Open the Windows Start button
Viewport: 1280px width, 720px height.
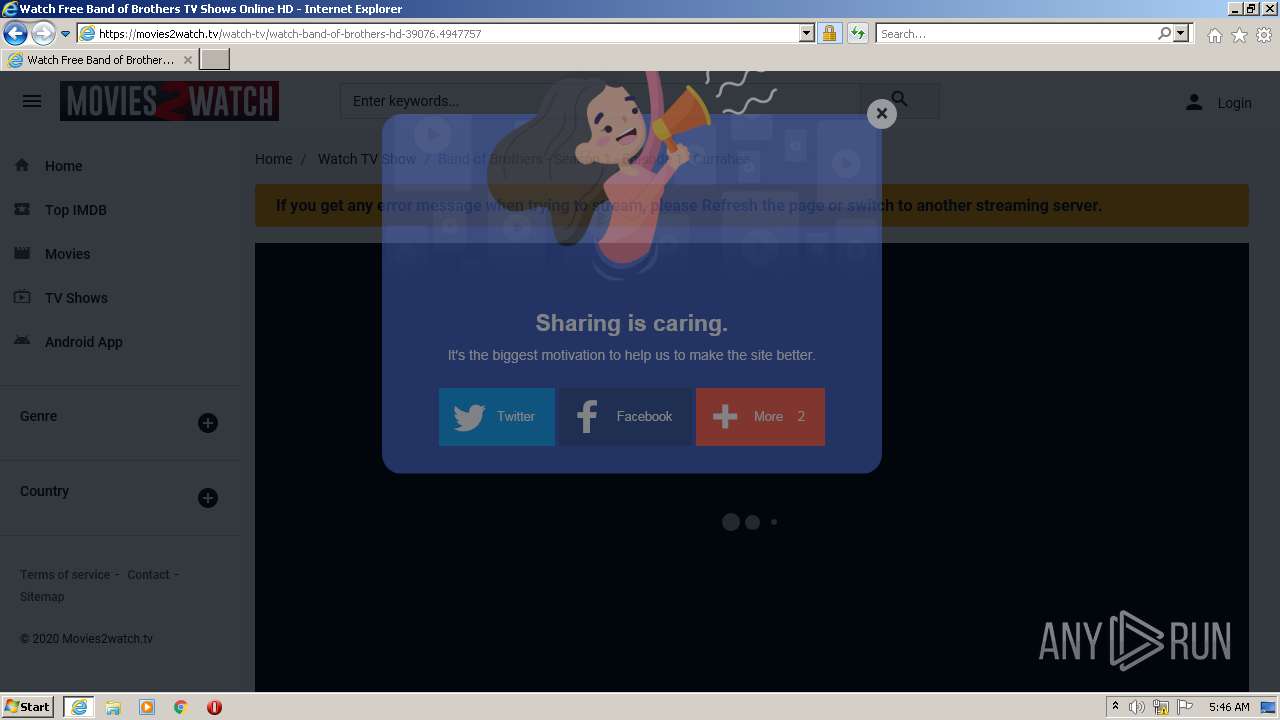coord(27,706)
